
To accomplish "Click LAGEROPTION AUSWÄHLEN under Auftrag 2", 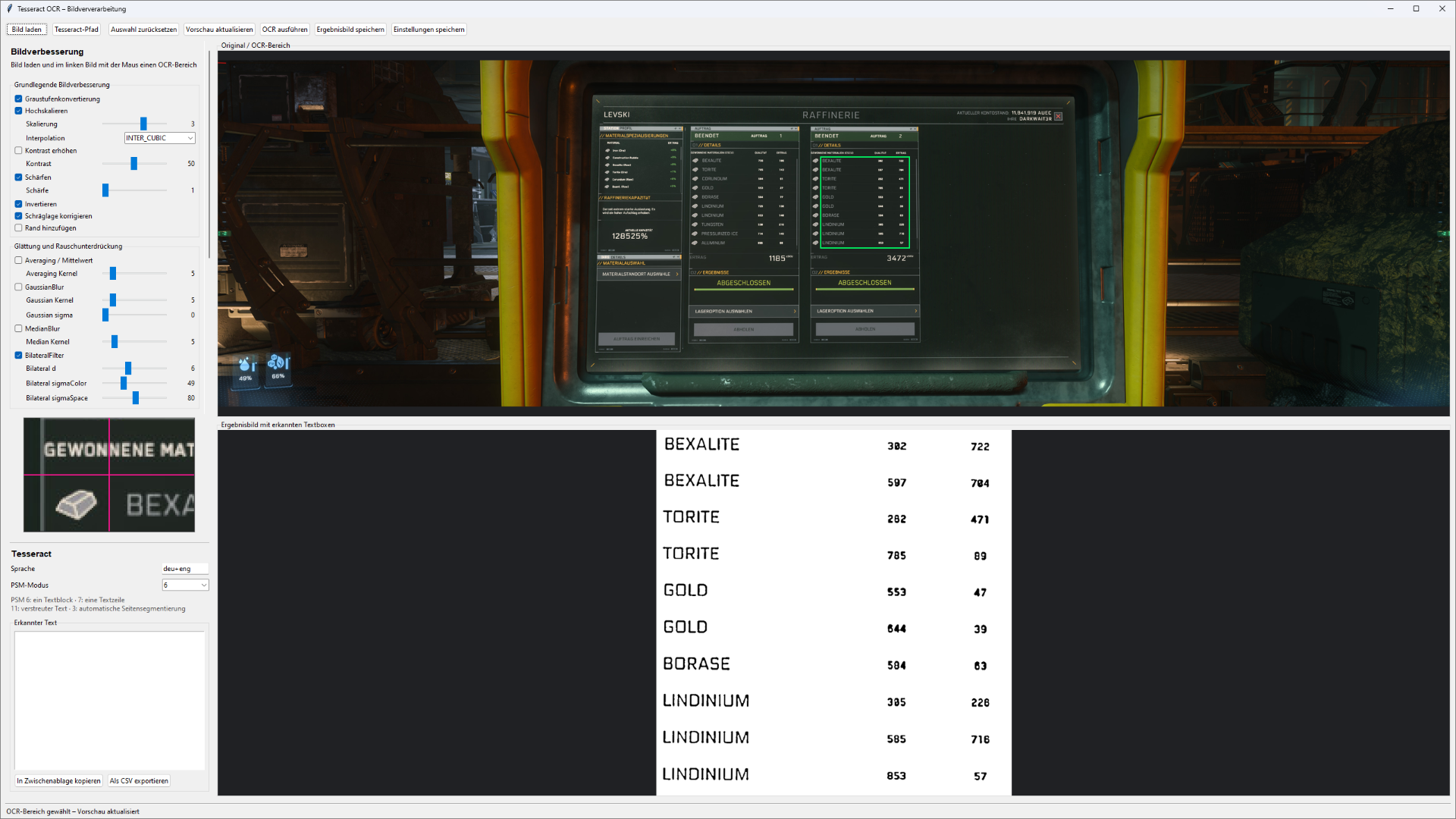I will [865, 311].
